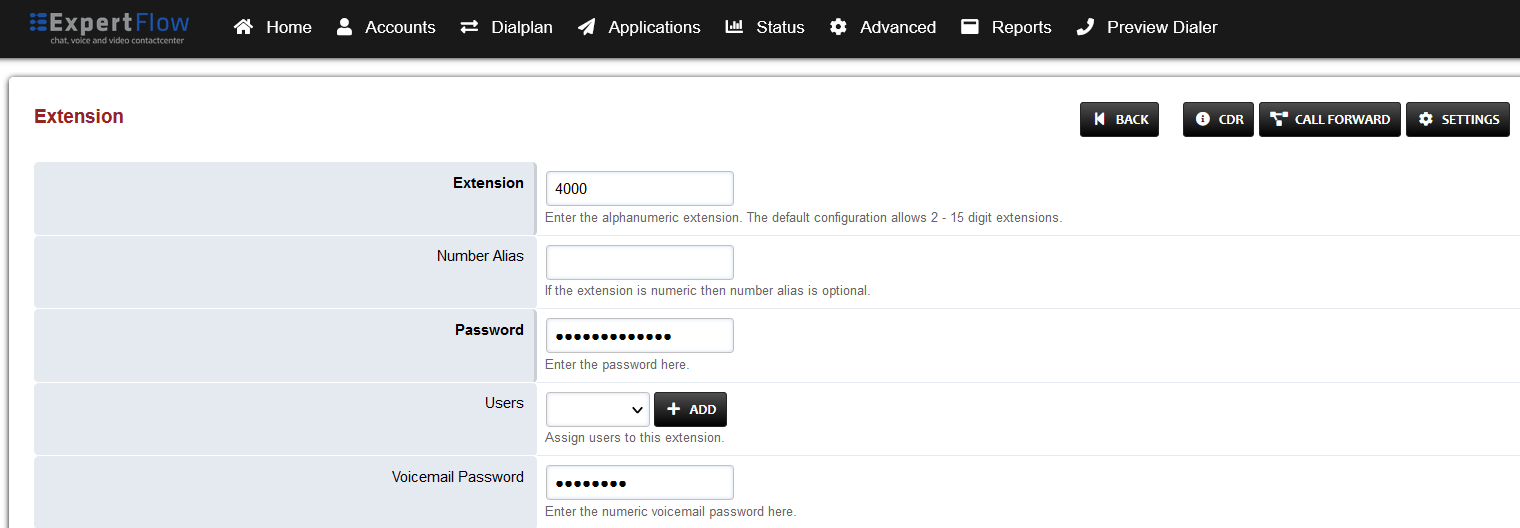The image size is (1520, 528).
Task: Click into the Number Alias field
Action: 639,262
